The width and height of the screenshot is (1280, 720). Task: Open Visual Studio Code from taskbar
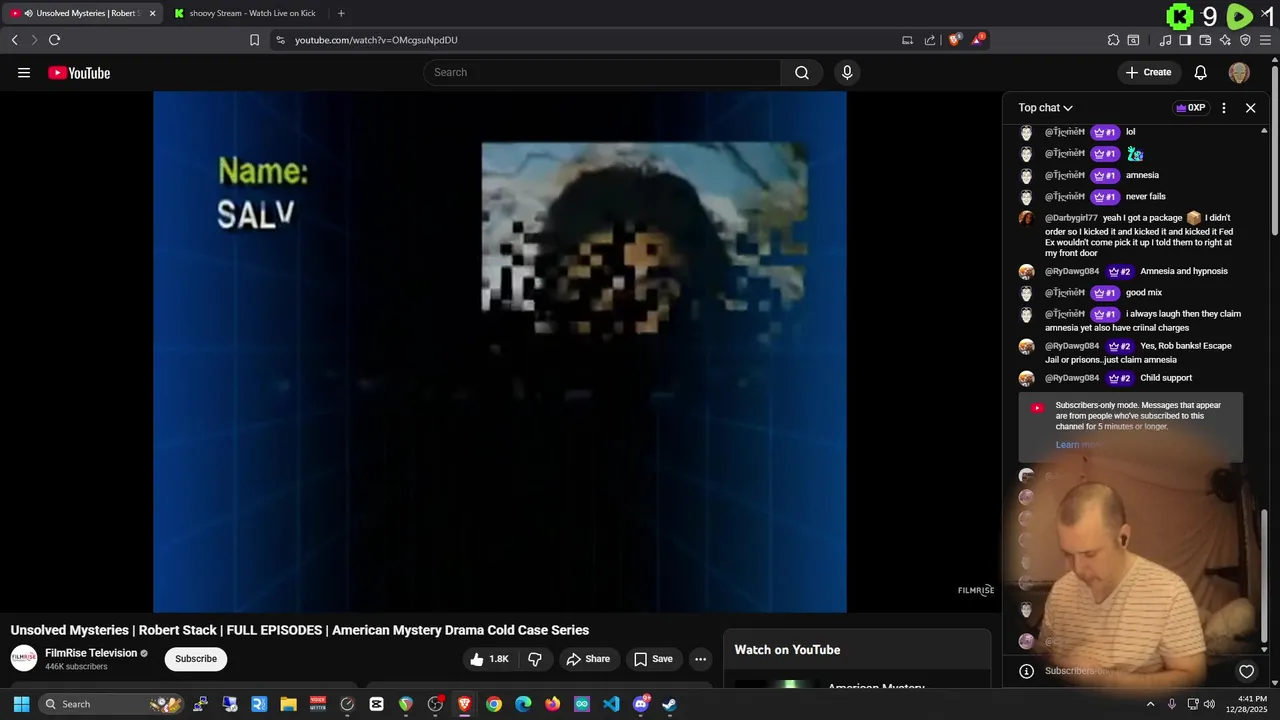pos(611,704)
